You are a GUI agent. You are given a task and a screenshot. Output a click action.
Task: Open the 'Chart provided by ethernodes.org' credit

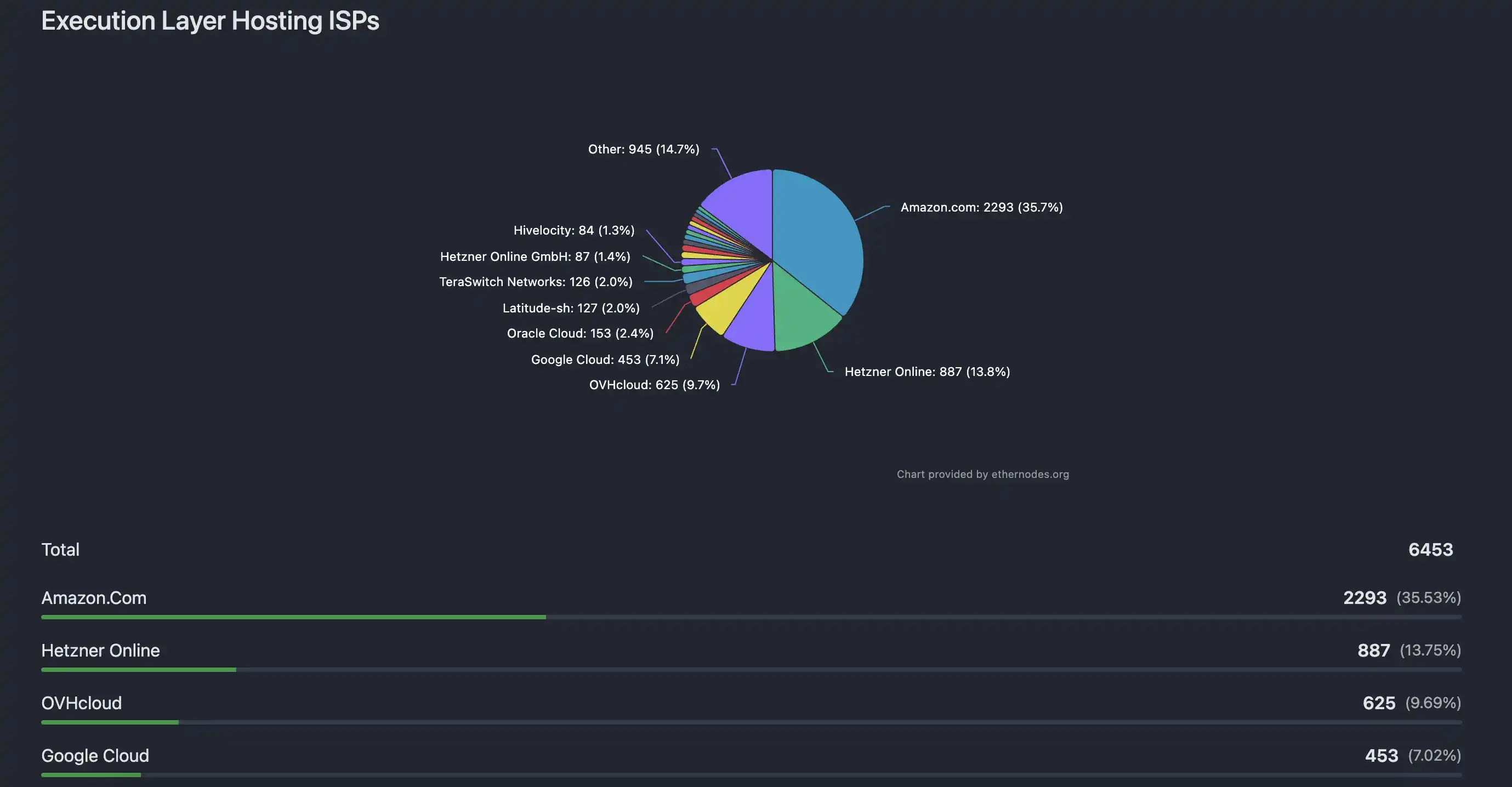(x=982, y=474)
